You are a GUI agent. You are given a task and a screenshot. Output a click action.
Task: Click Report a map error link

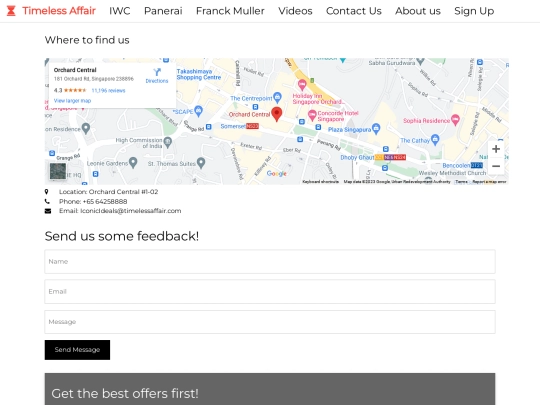coord(489,181)
